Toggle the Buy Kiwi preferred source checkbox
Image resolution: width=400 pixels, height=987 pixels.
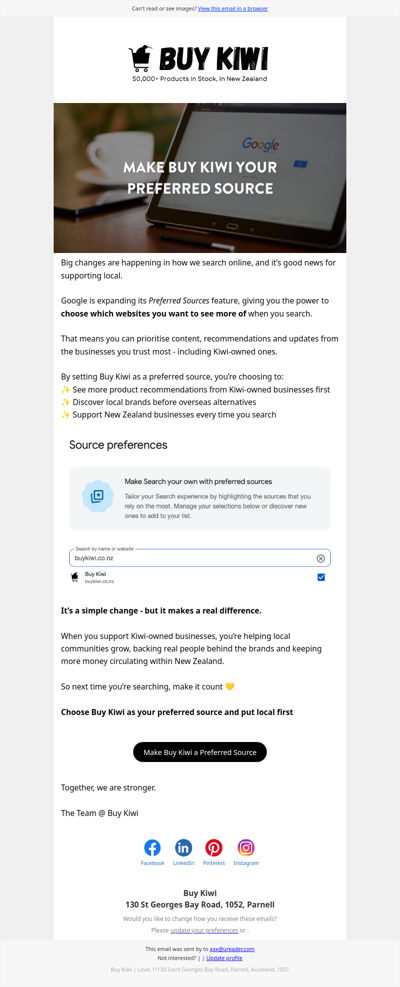point(321,577)
